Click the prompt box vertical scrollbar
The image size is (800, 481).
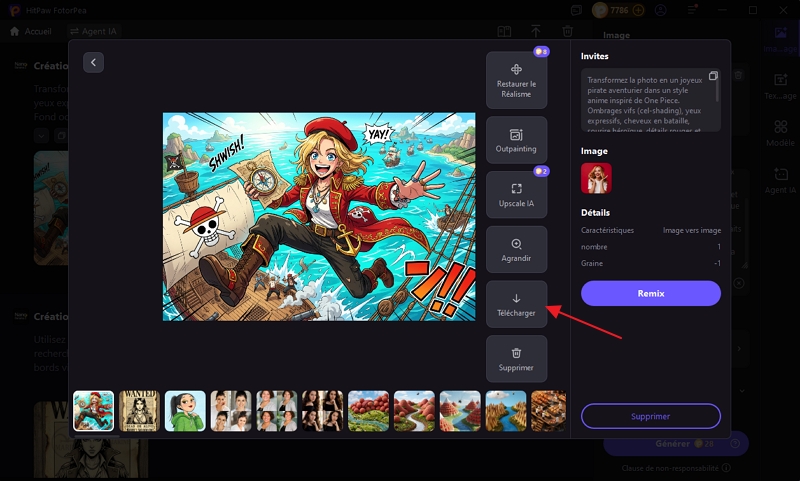tap(717, 89)
